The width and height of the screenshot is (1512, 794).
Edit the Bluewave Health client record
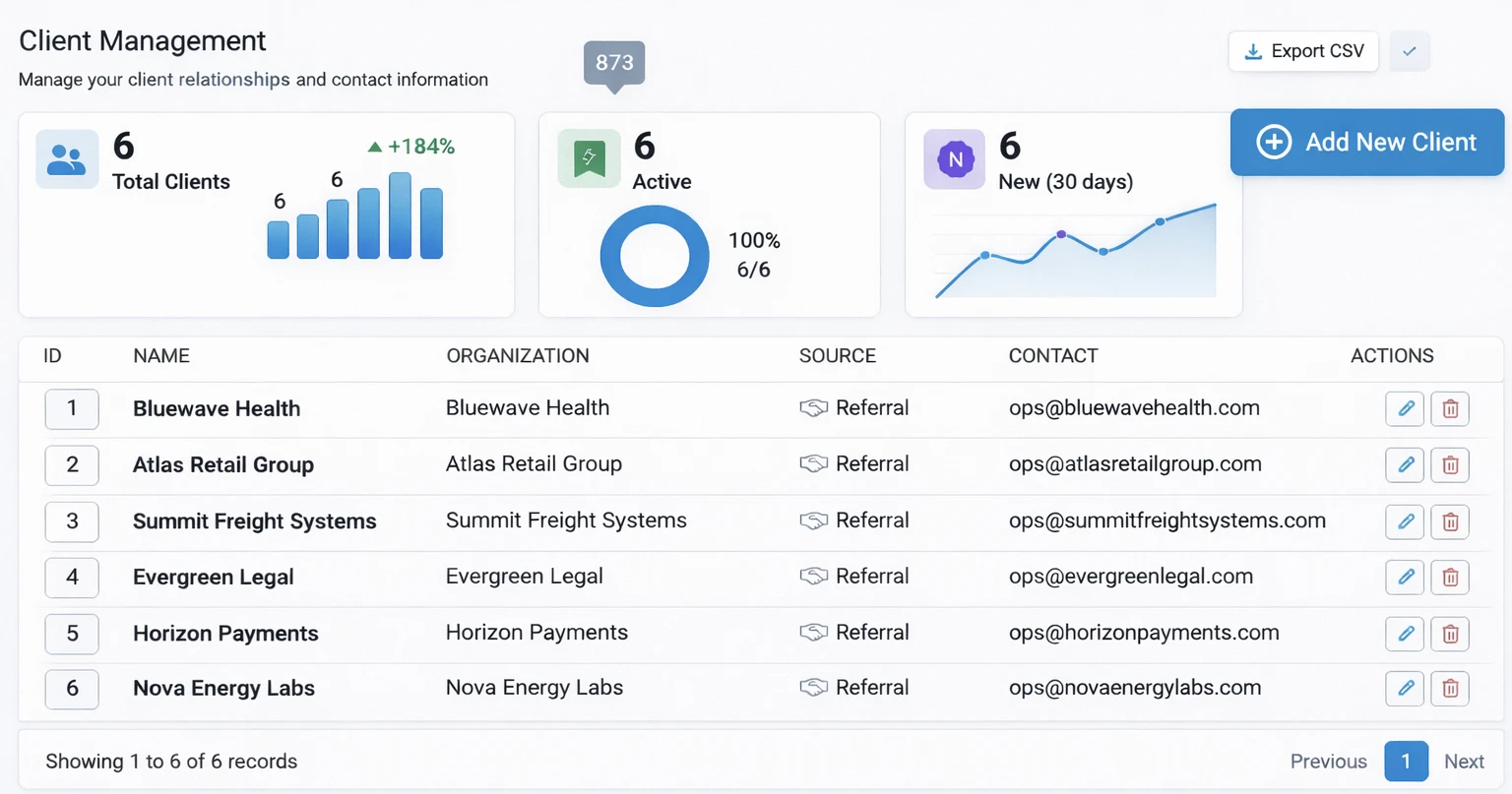click(x=1405, y=408)
